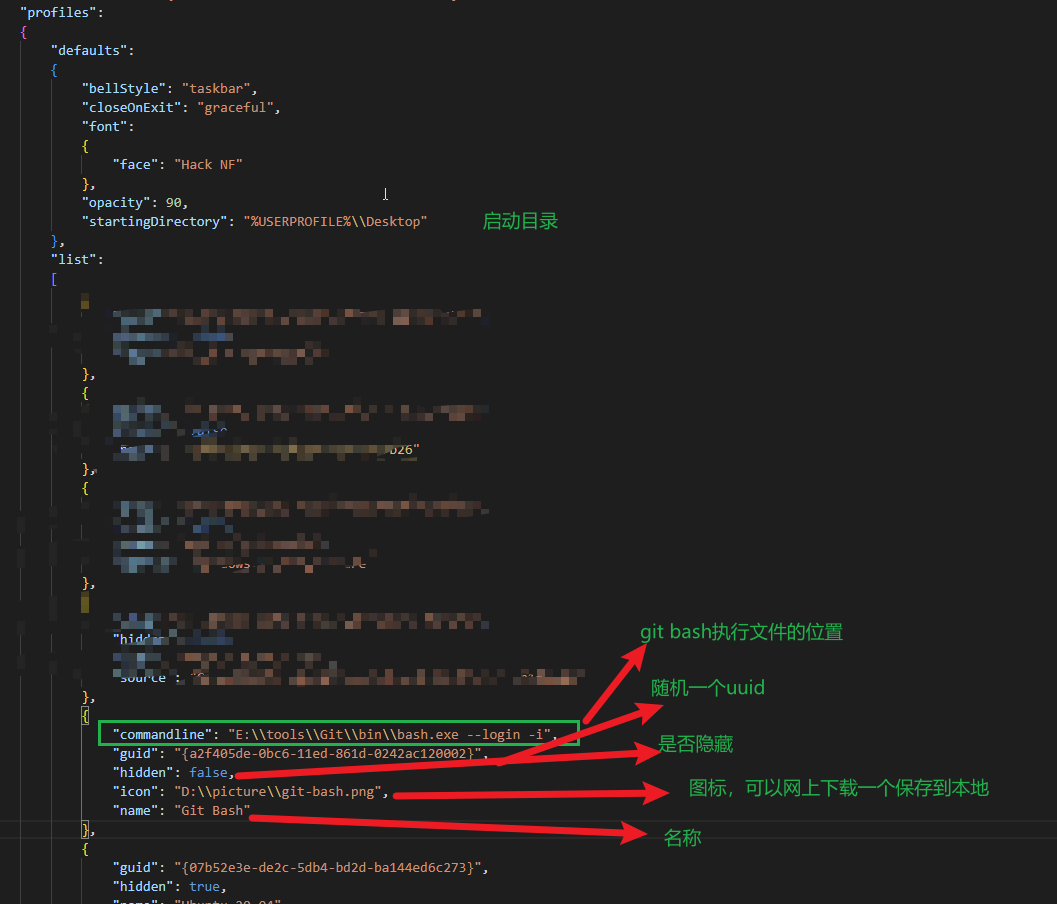Place cursor on the "defaults" key
Viewport: 1057px width, 904px height.
(91, 50)
